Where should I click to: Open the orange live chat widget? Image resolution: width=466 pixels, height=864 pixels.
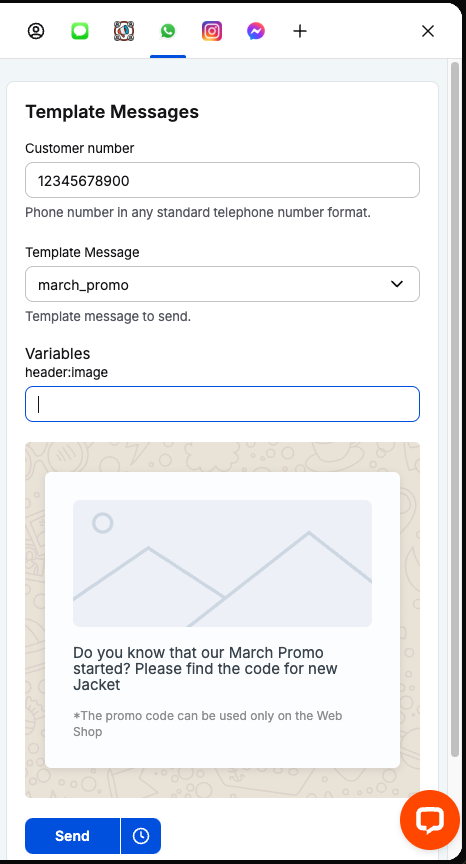pyautogui.click(x=430, y=820)
